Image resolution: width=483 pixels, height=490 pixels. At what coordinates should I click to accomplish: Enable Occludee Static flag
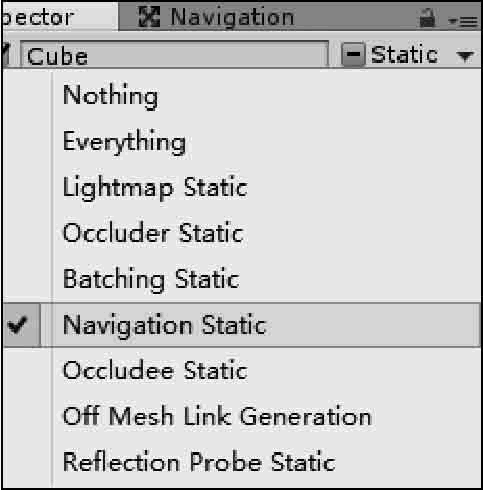pos(242,370)
